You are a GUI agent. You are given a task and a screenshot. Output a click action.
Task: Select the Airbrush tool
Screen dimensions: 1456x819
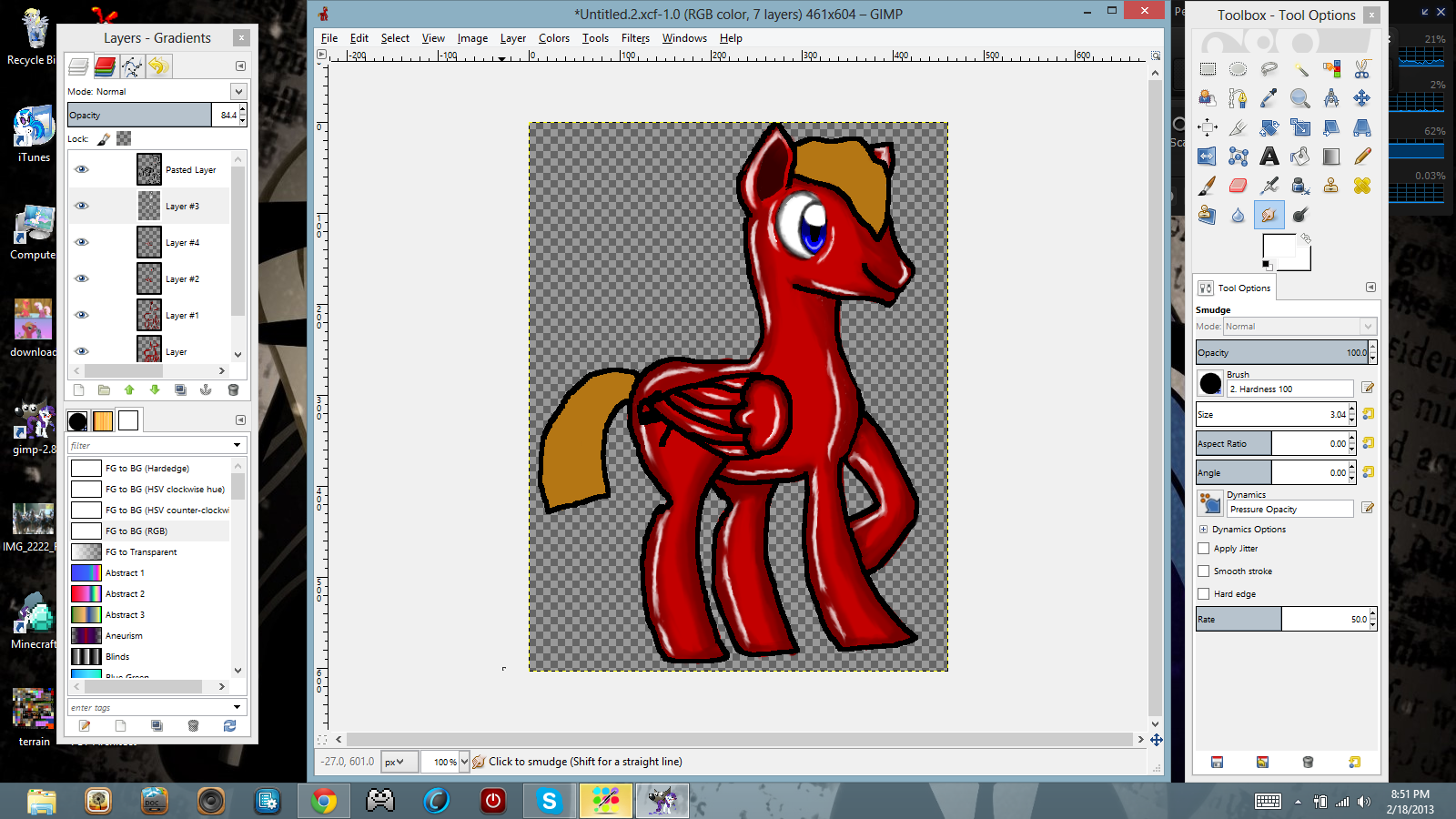tap(1269, 186)
